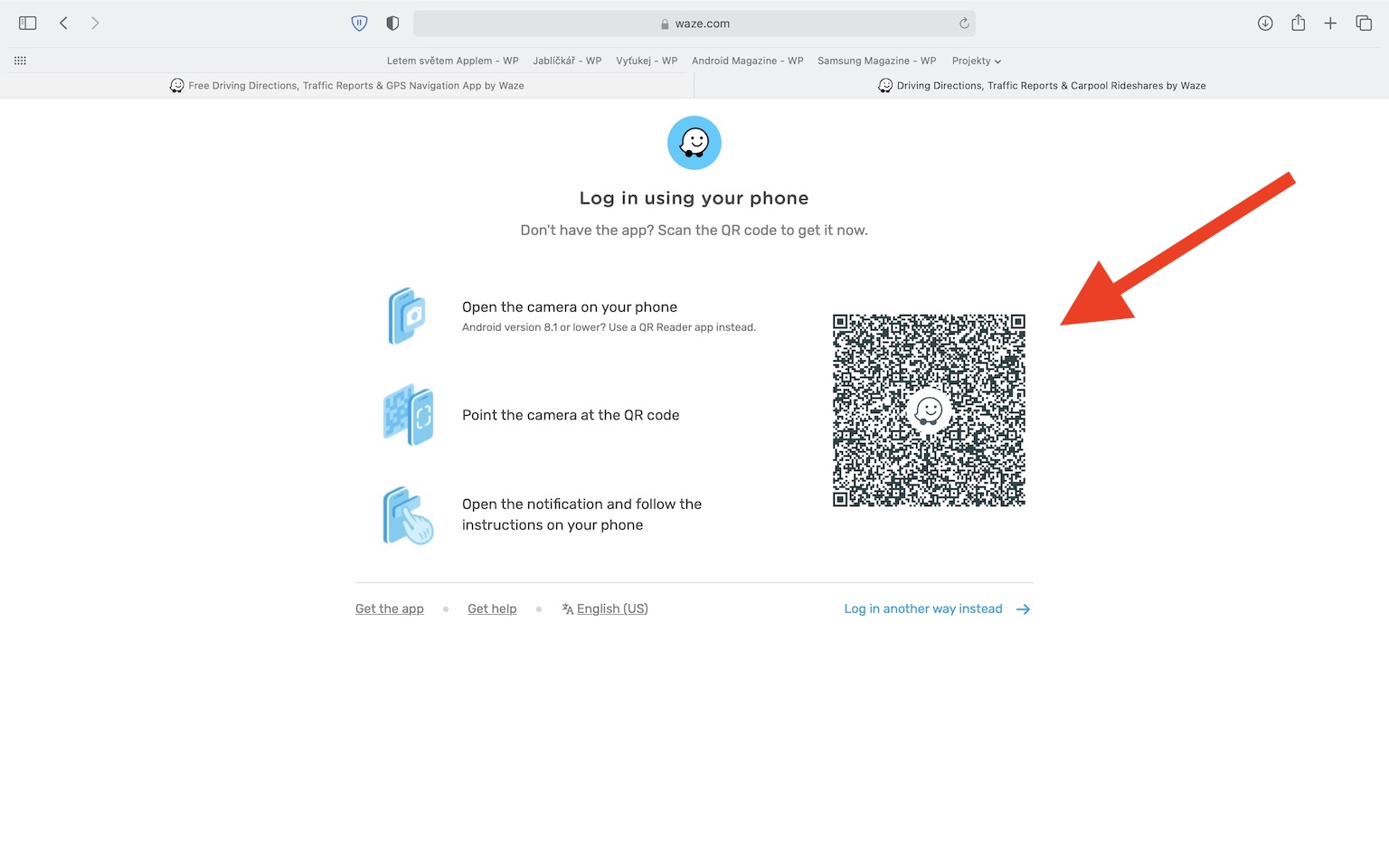Open the Get help link

[492, 609]
